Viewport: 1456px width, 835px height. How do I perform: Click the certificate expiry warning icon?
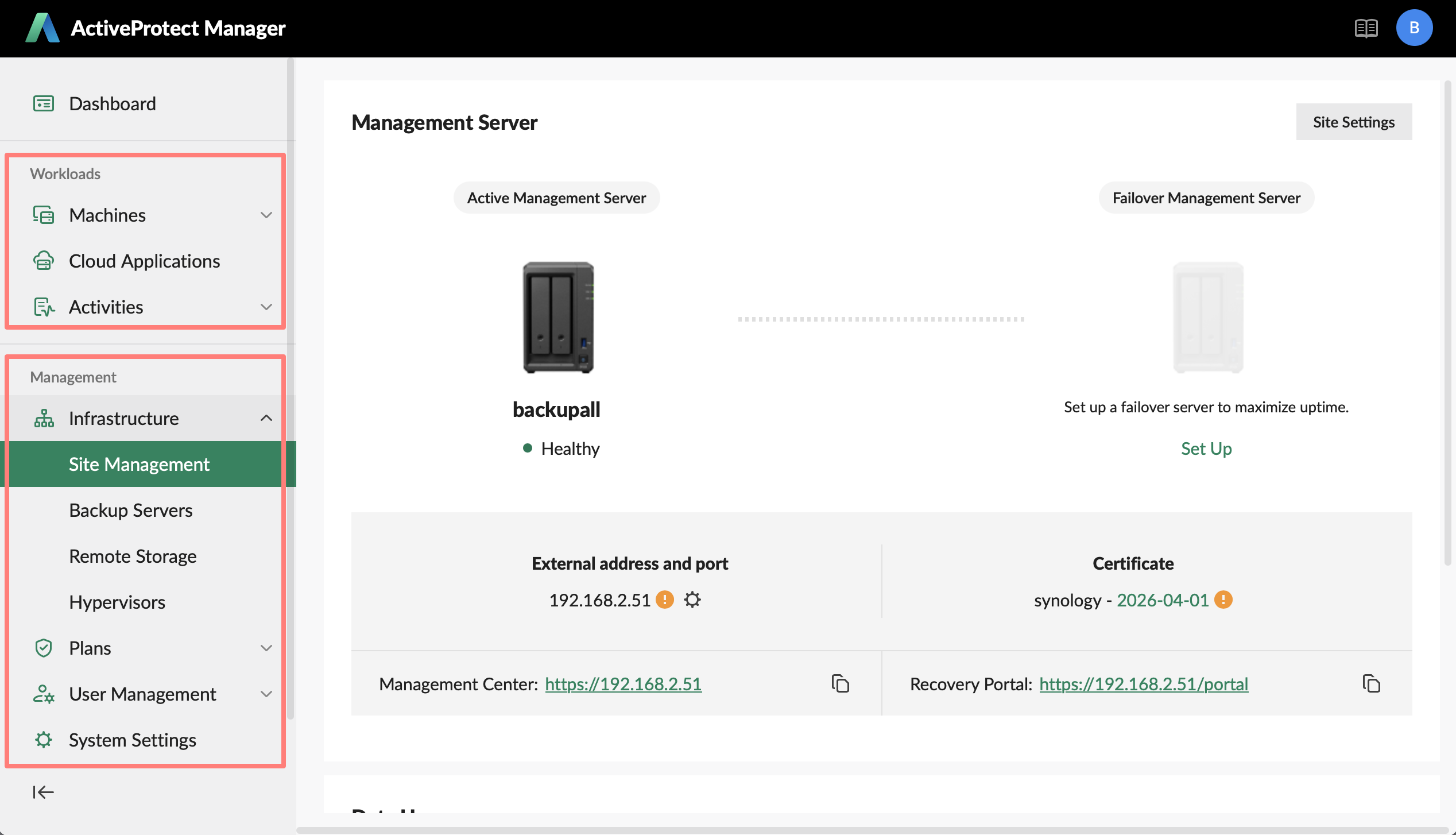(1223, 600)
